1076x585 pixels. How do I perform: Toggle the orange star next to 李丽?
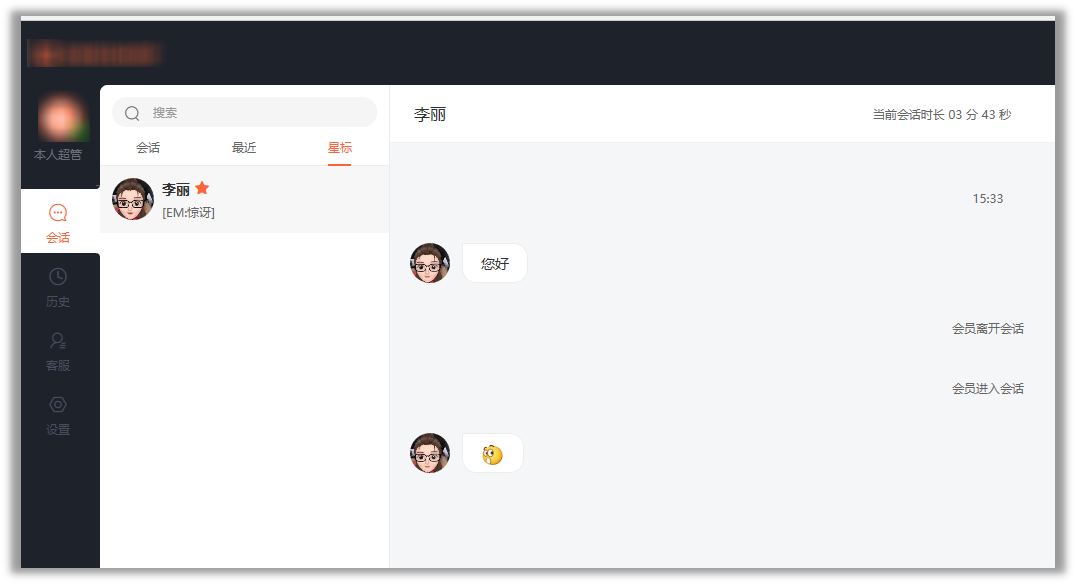tap(202, 188)
